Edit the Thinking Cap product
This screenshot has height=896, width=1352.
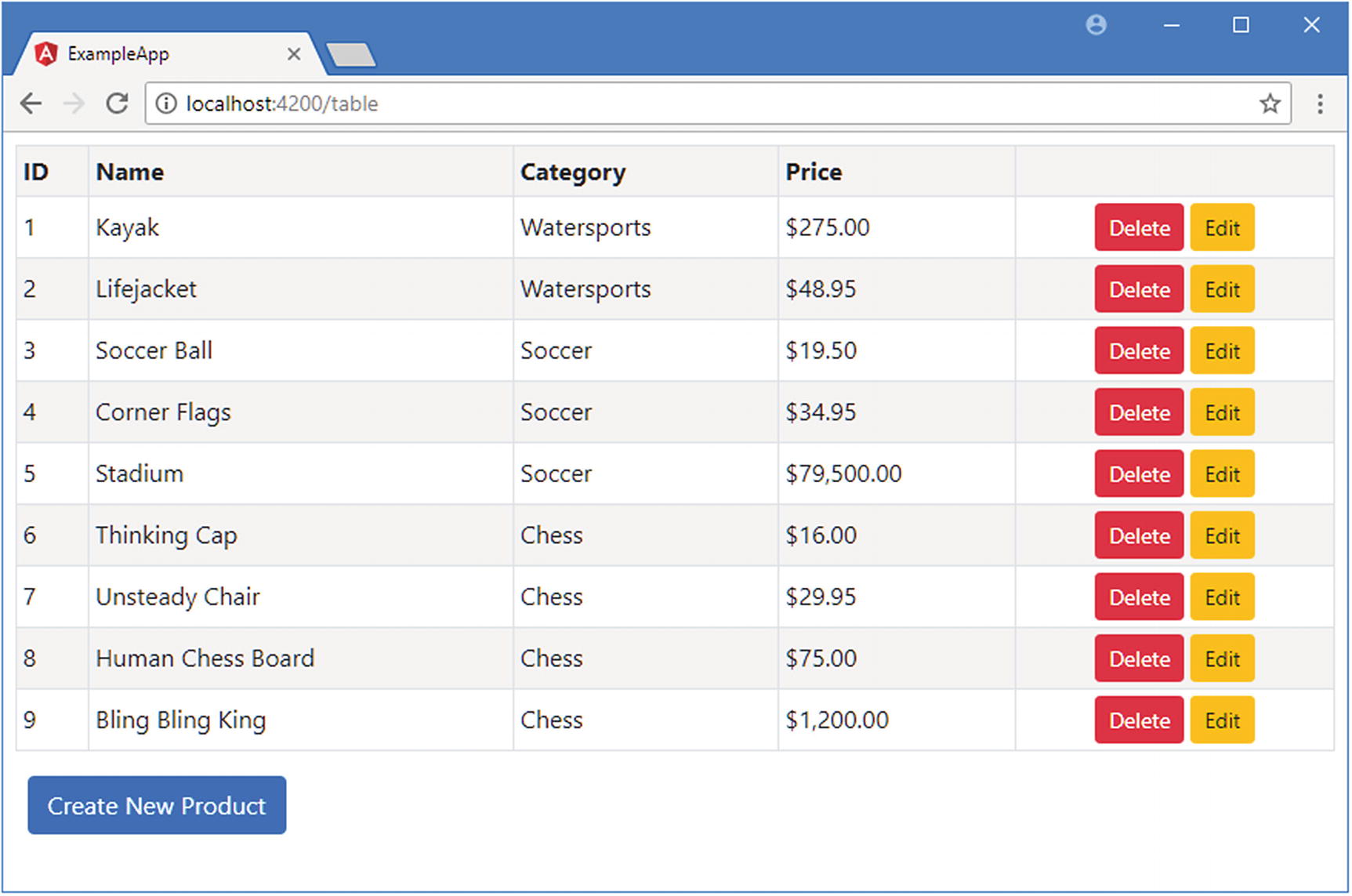[1222, 535]
